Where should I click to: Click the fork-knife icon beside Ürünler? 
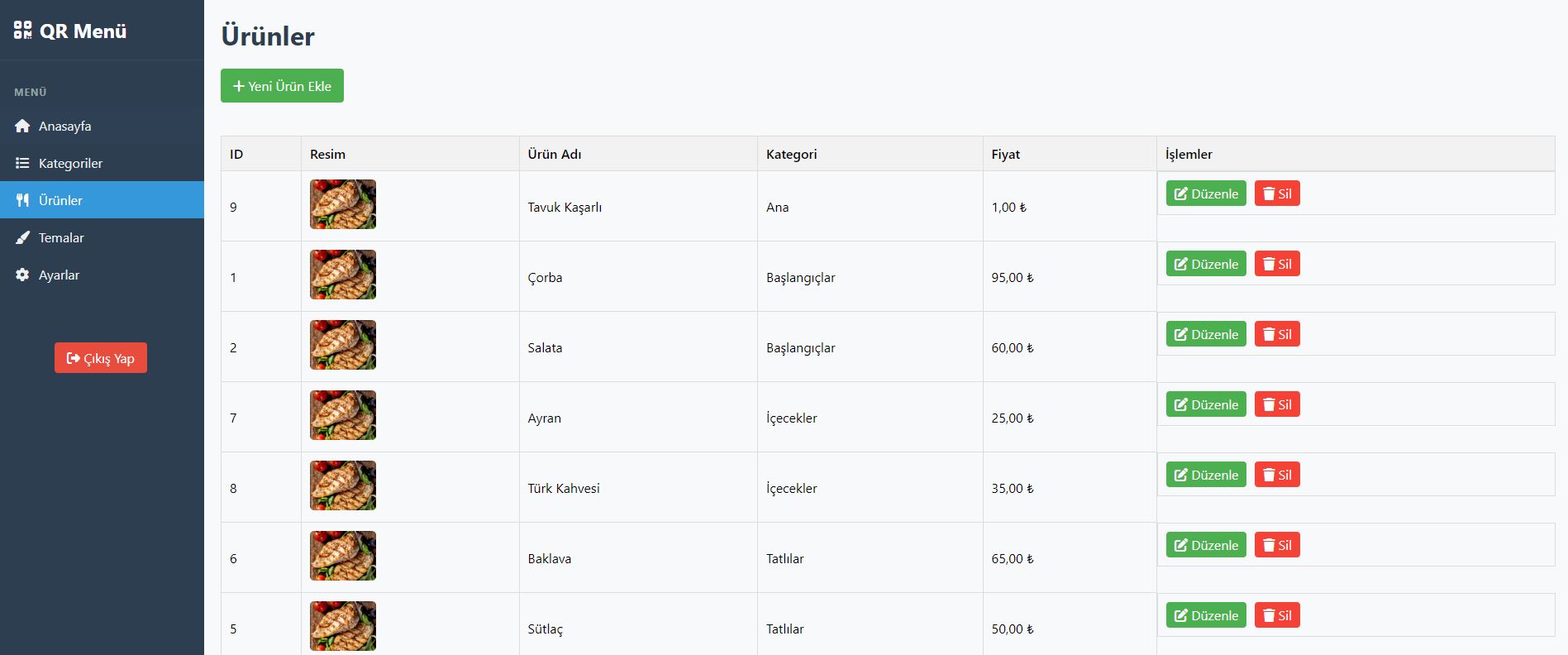[22, 200]
